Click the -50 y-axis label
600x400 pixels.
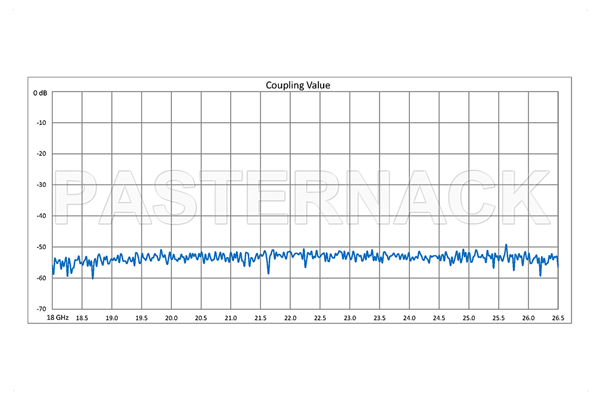42,247
